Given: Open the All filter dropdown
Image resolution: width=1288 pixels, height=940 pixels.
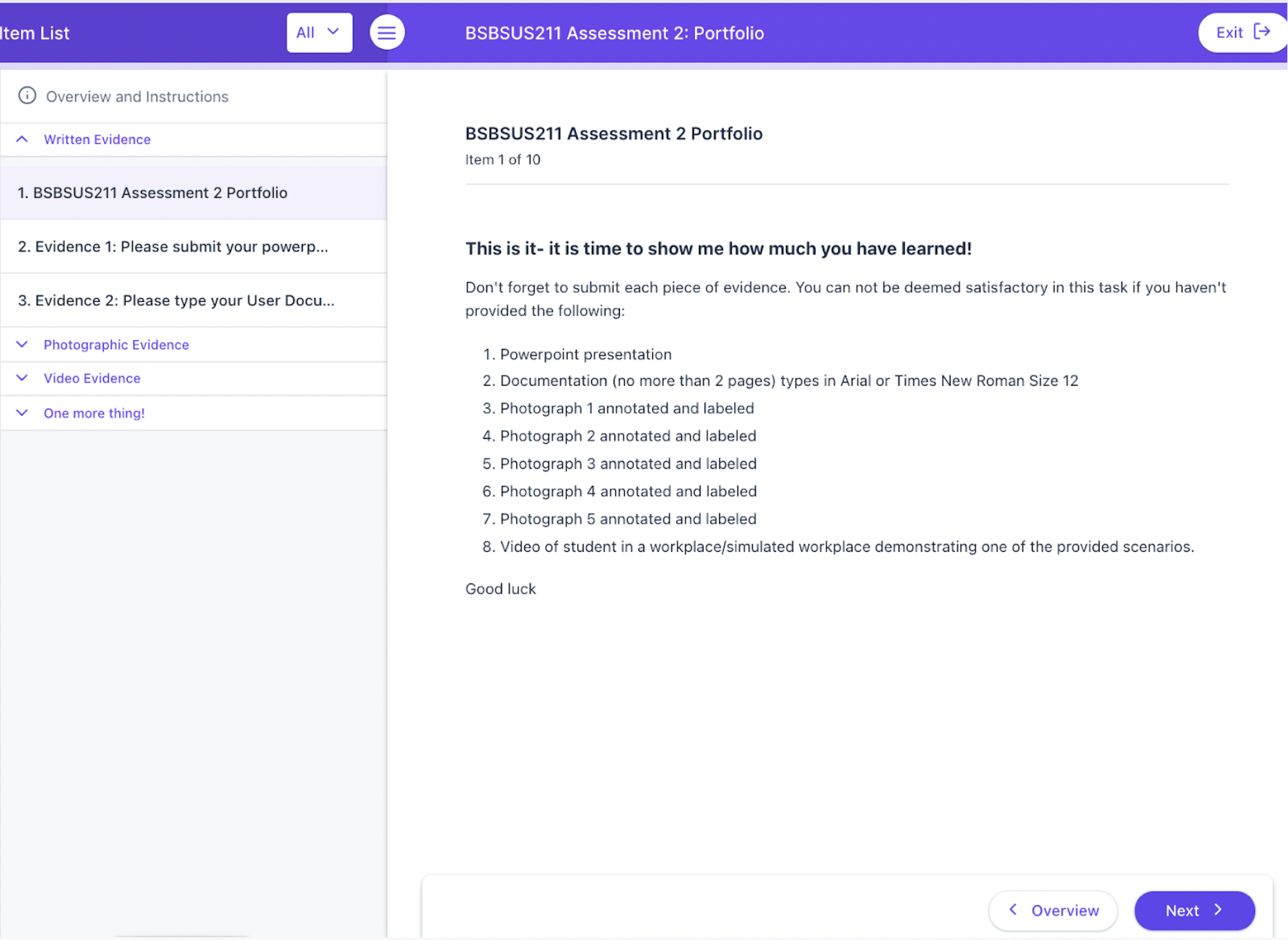Looking at the screenshot, I should (x=319, y=32).
